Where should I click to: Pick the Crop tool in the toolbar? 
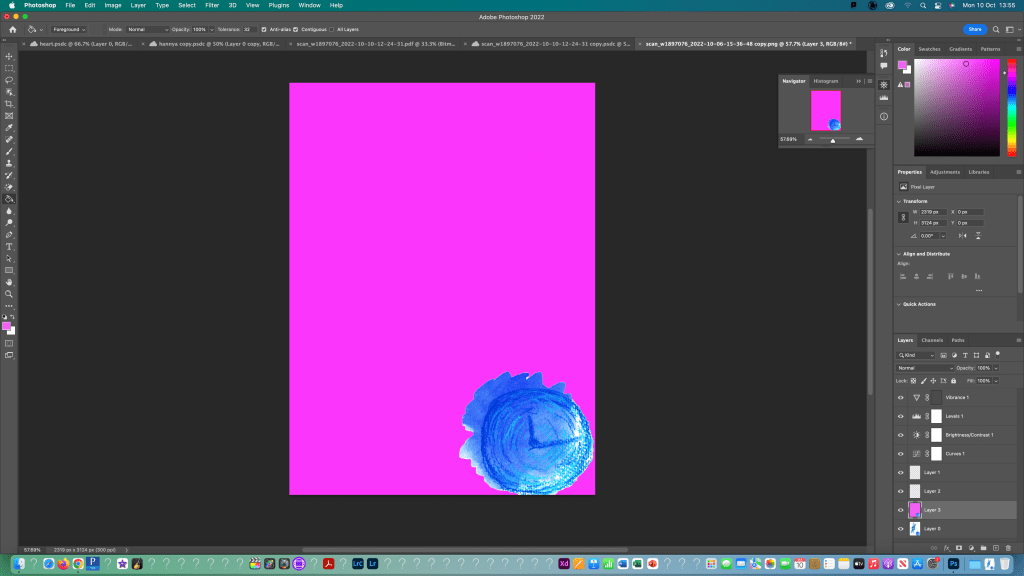coord(9,104)
